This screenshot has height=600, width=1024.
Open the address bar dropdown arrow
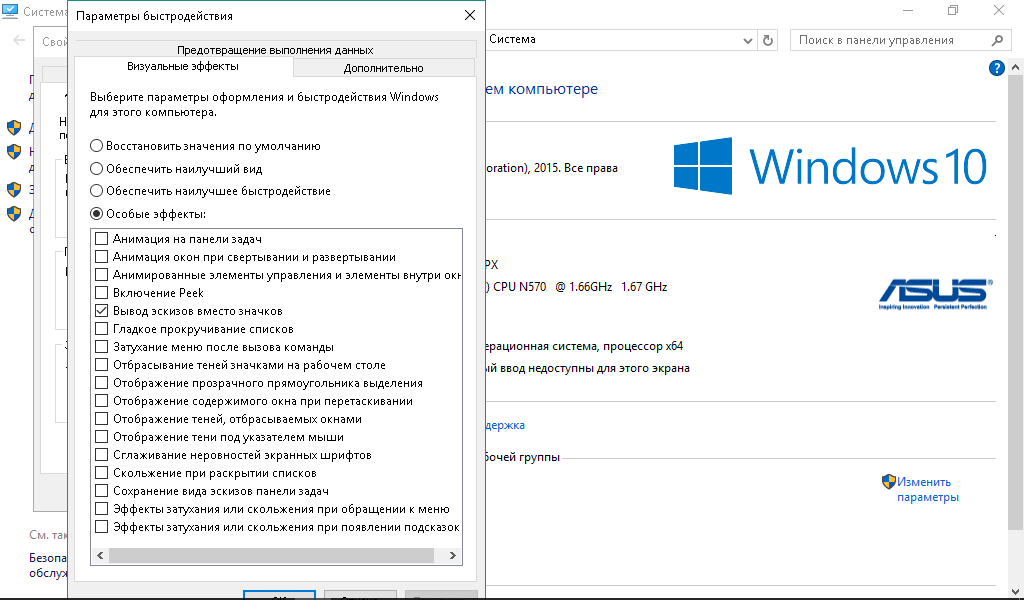click(x=748, y=40)
